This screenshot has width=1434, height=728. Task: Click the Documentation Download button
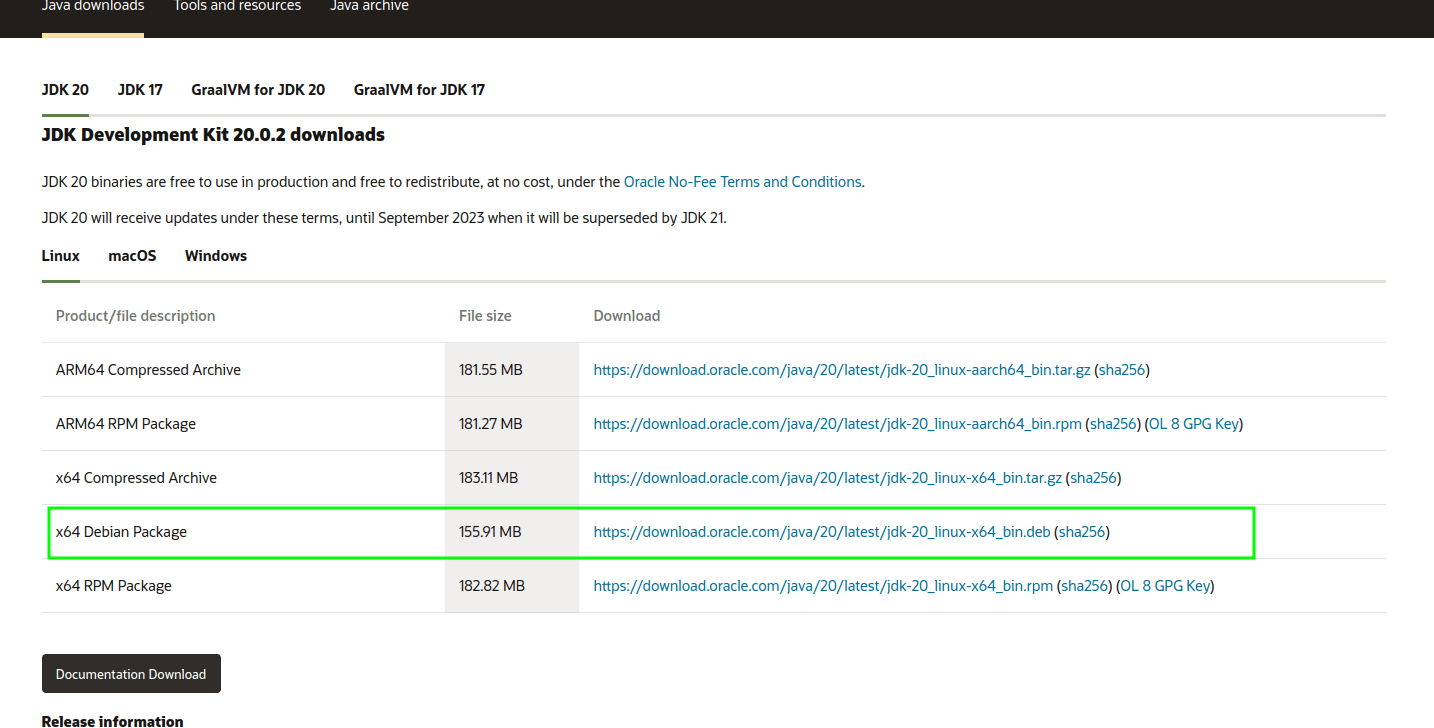(131, 674)
